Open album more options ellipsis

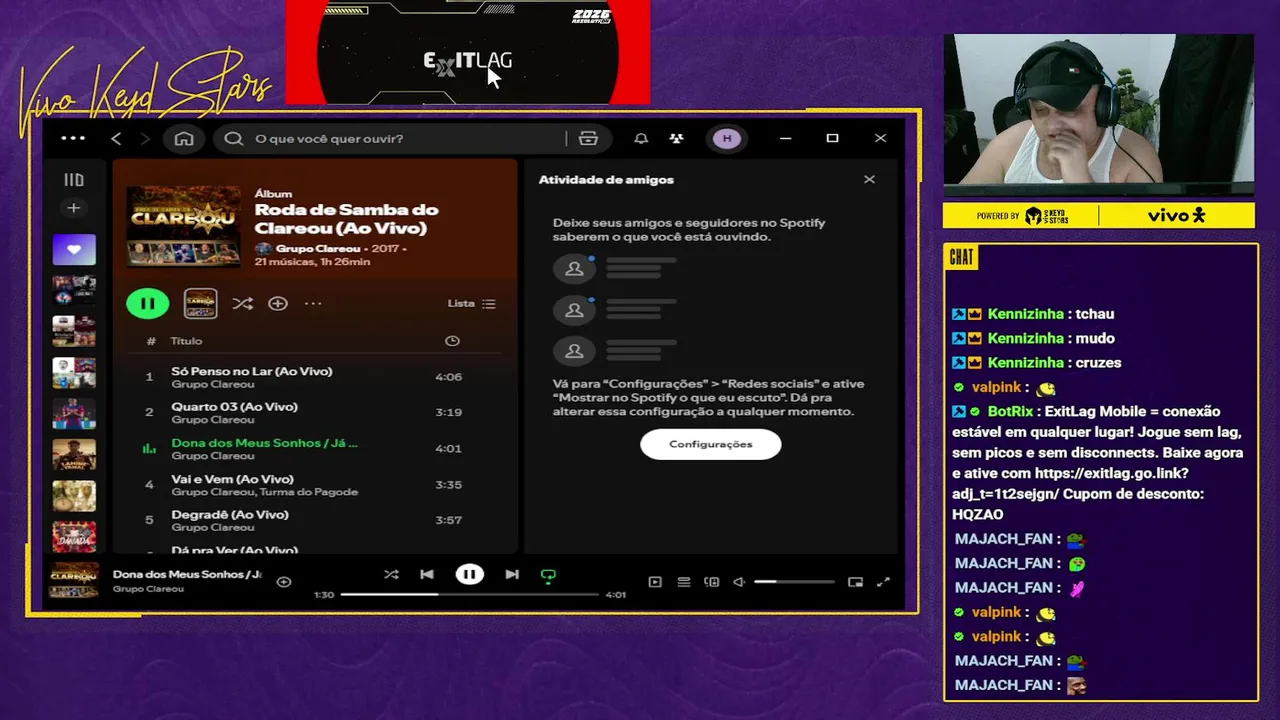point(313,303)
